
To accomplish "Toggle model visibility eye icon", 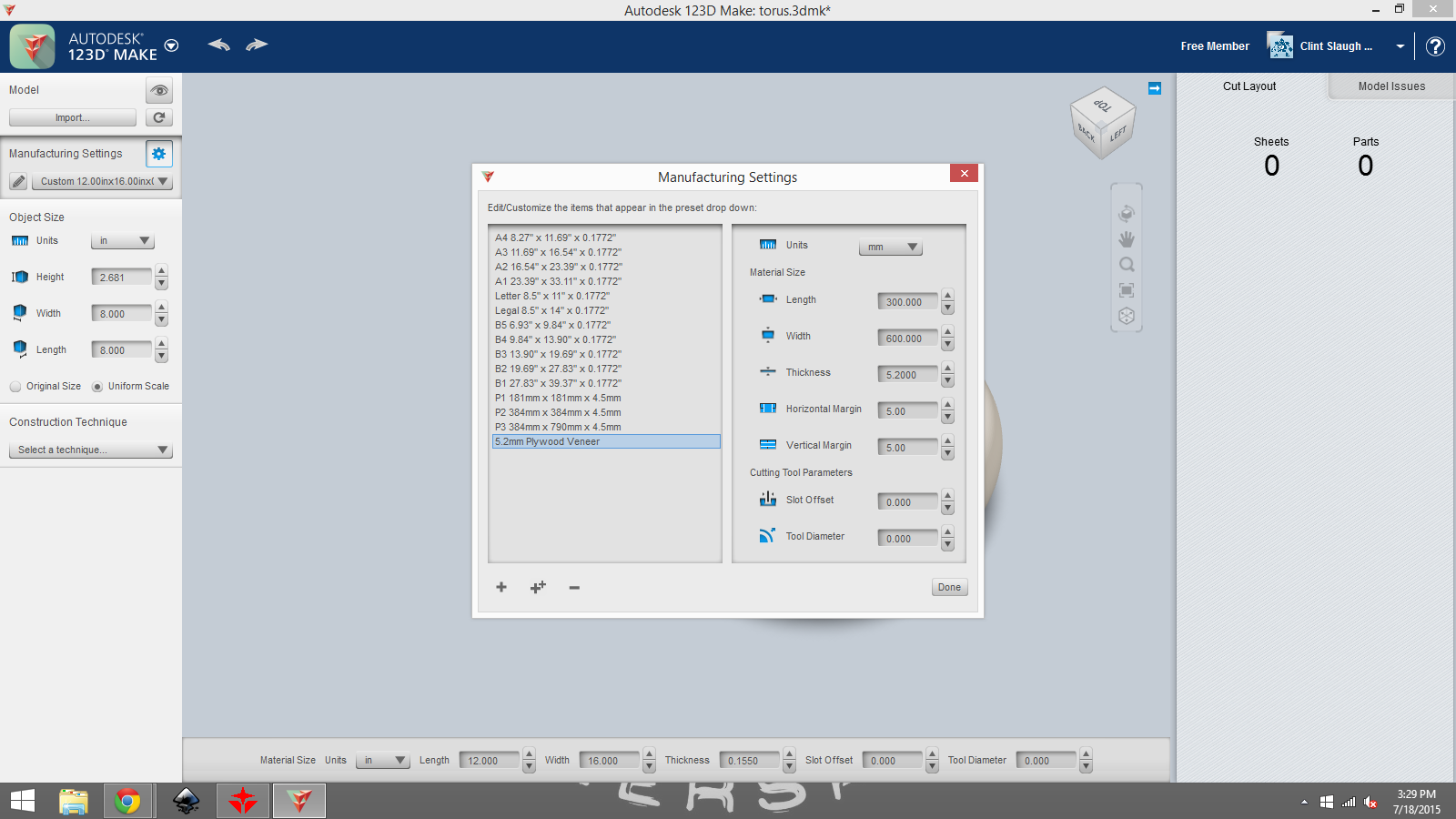I will (159, 90).
